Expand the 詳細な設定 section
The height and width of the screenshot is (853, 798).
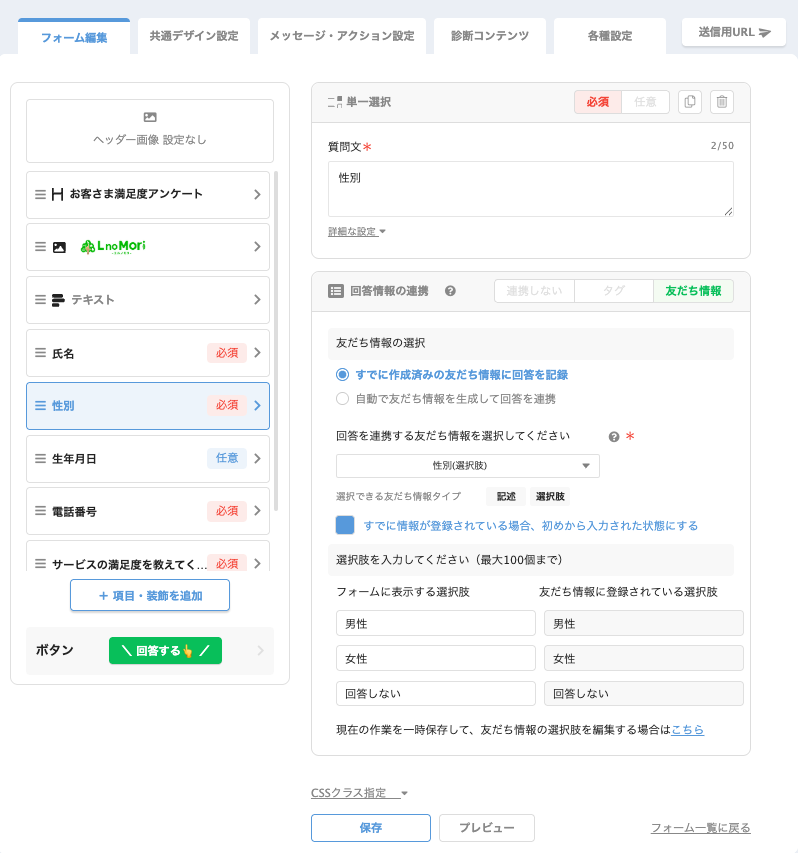pos(357,232)
